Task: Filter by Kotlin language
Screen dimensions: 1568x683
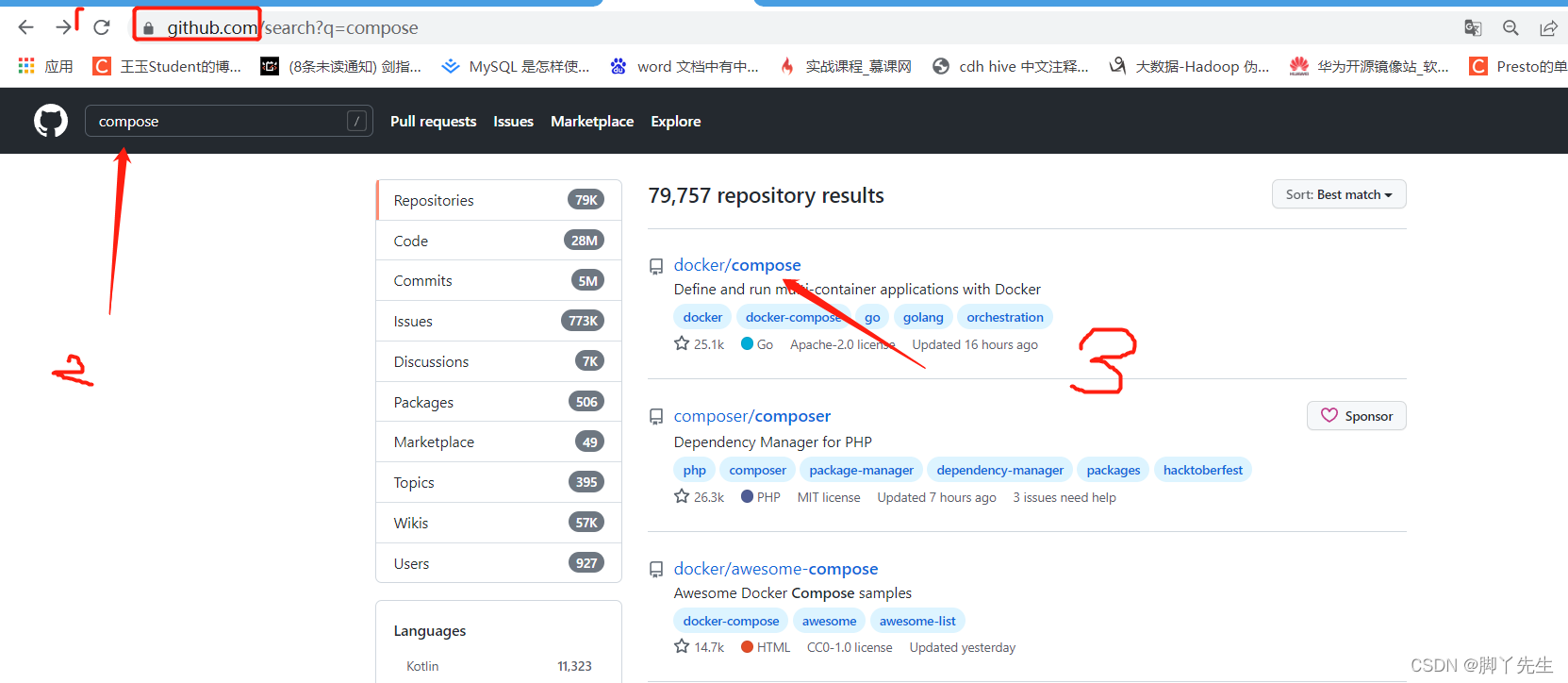Action: [499, 666]
